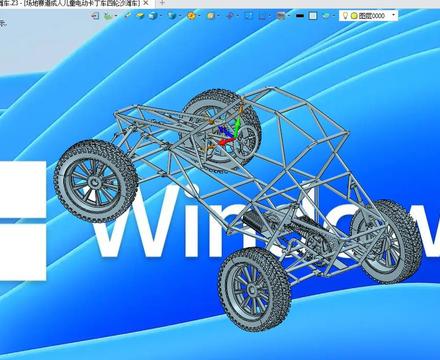
Task: Expand arrow beside the gray picture icon
Action: coord(289,16)
